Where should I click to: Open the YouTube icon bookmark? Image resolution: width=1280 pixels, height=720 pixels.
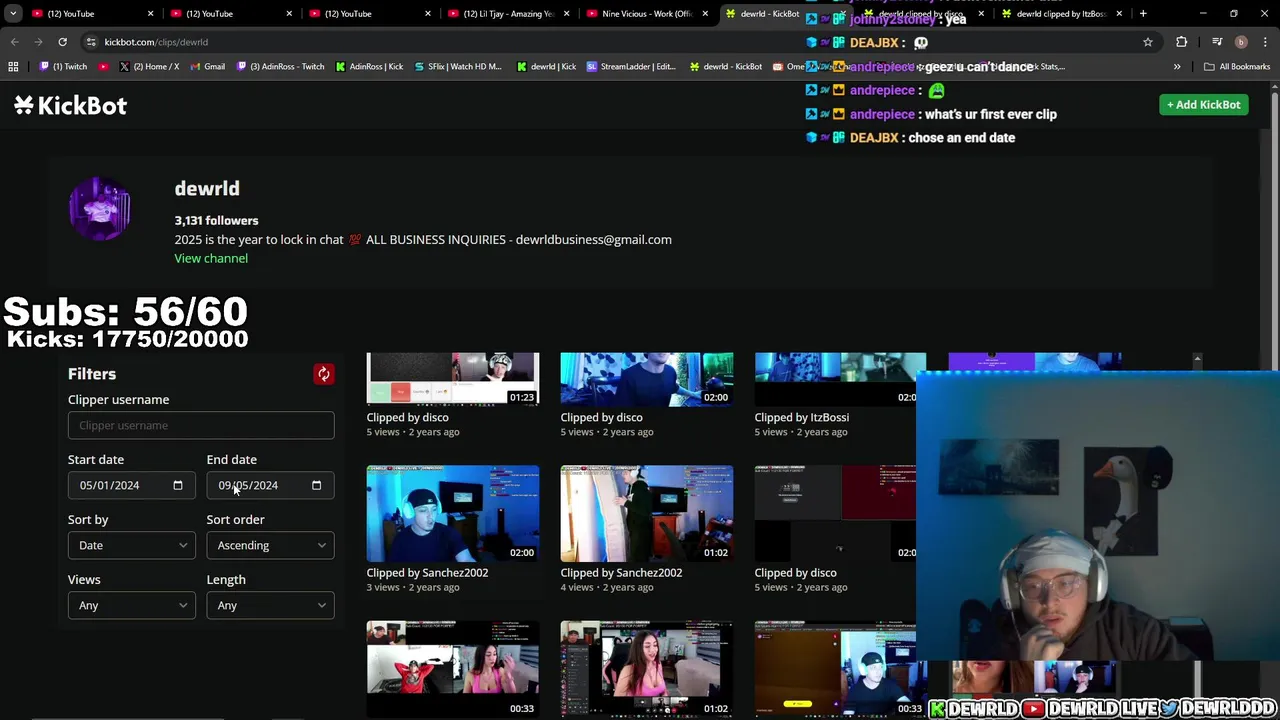(x=103, y=66)
